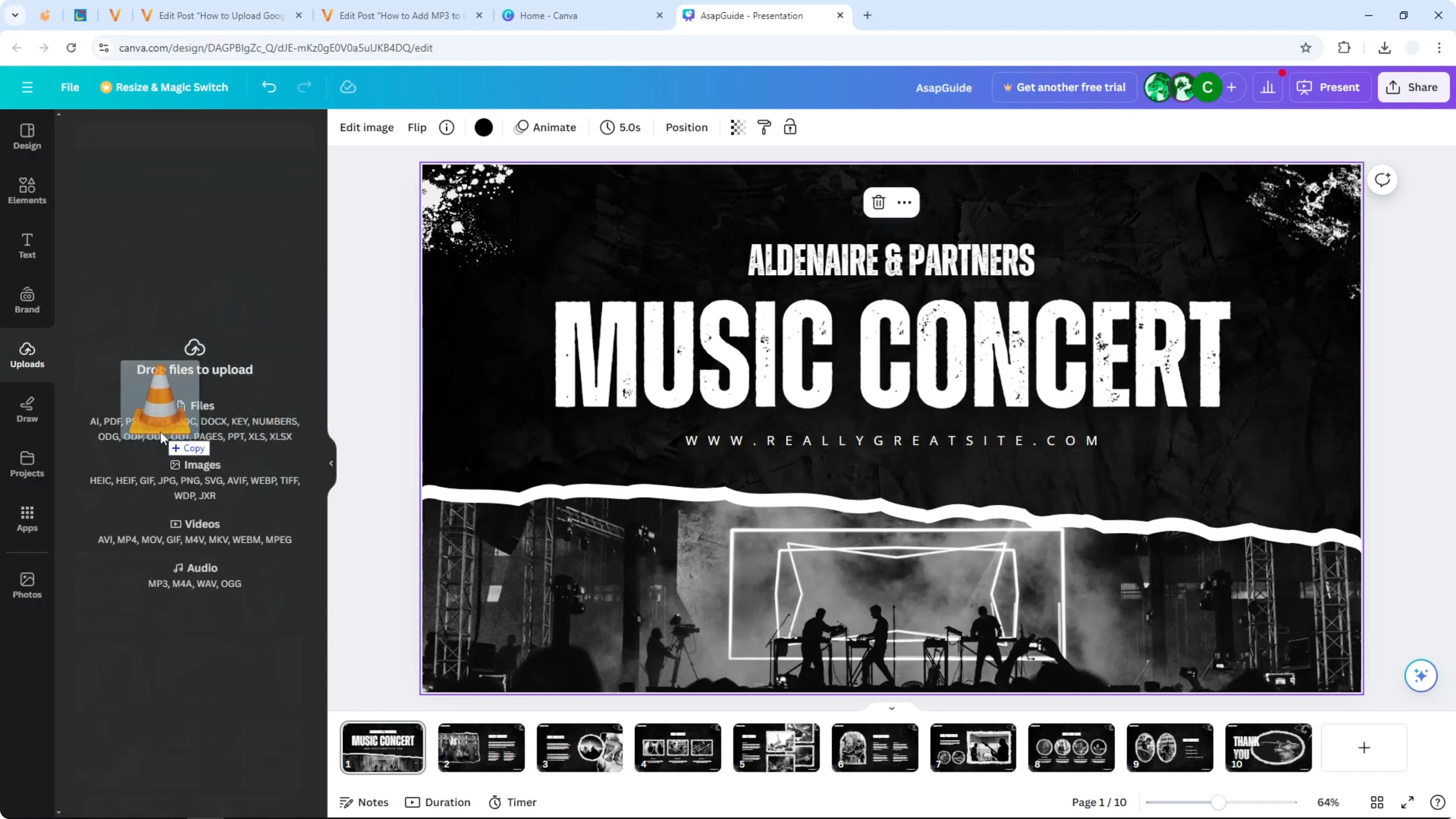This screenshot has width=1456, height=819.
Task: Add comment using the speech bubble icon
Action: pyautogui.click(x=1382, y=180)
